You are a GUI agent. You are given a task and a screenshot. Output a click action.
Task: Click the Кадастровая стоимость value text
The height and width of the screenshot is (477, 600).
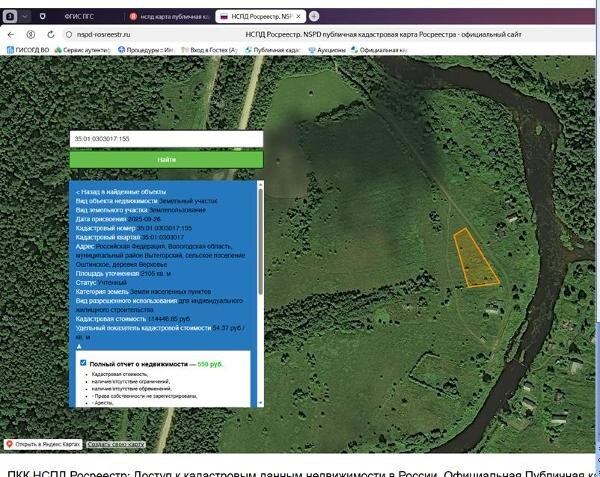169,319
